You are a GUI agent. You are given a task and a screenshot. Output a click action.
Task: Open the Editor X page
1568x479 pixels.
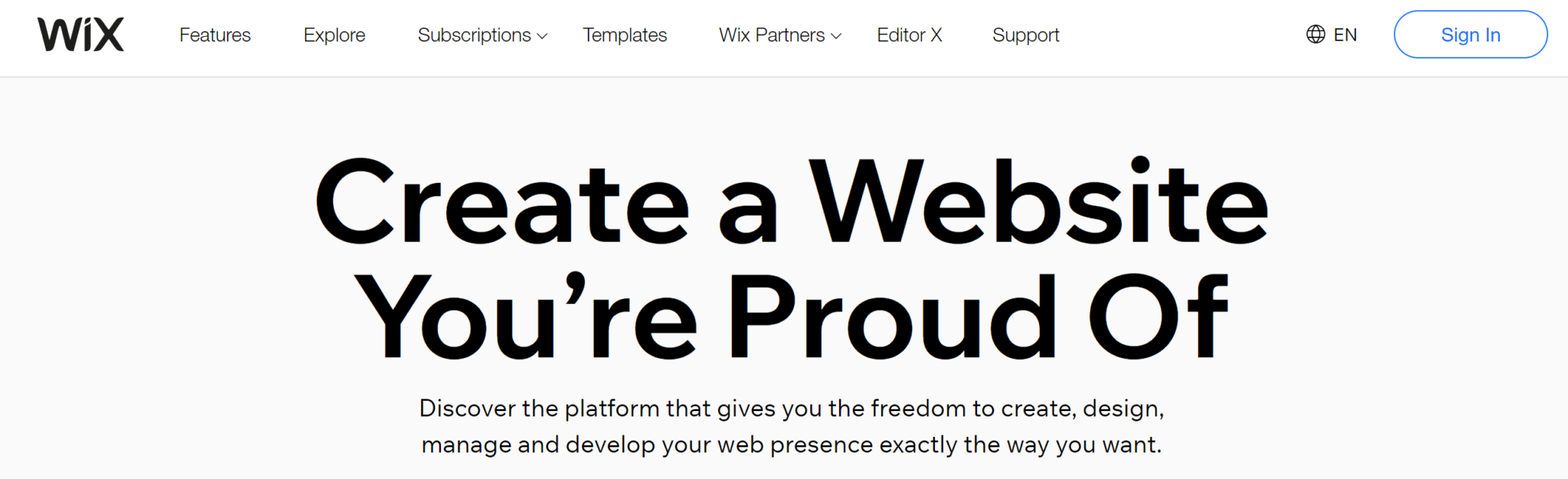tap(909, 34)
